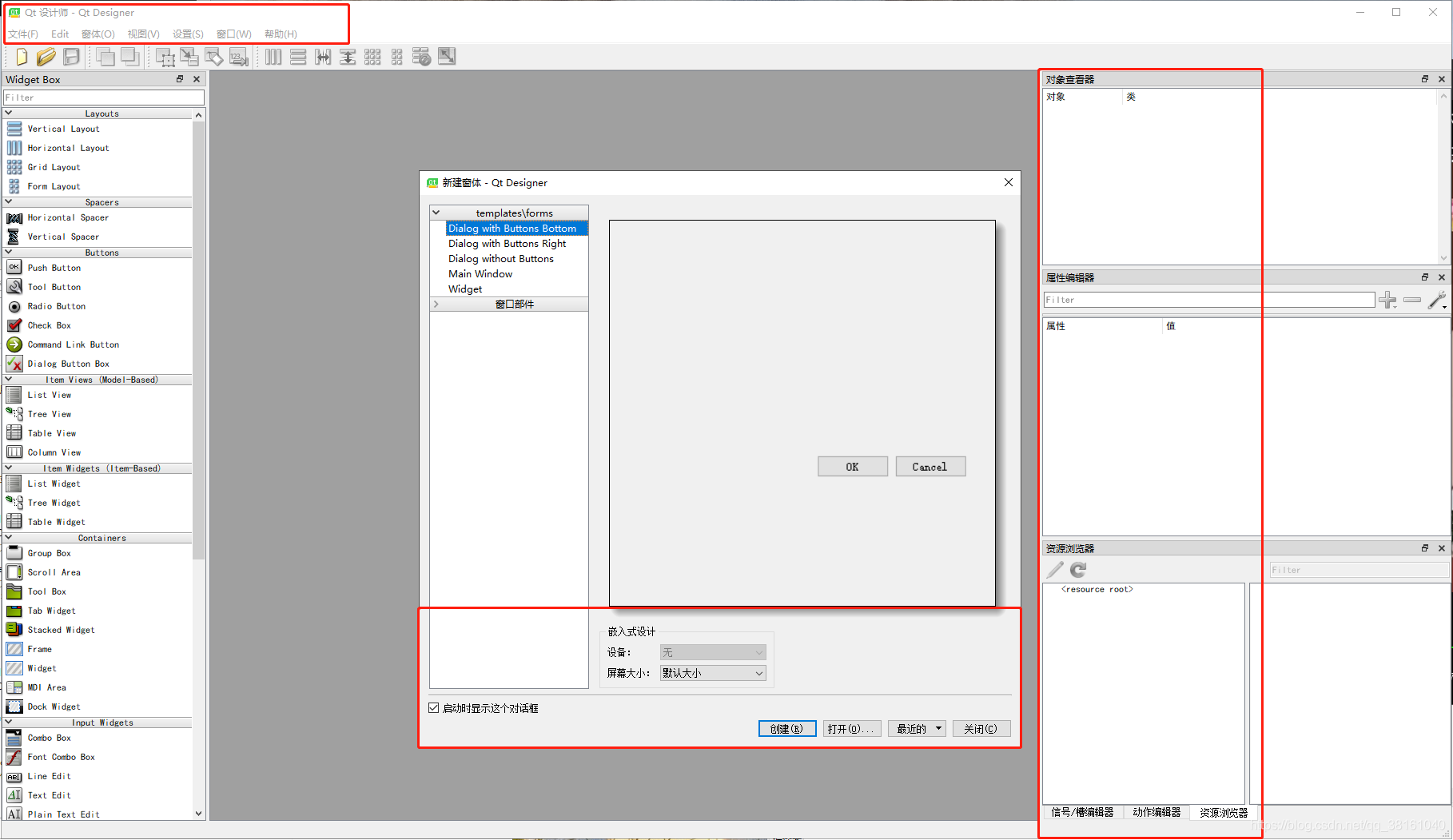Image resolution: width=1453 pixels, height=840 pixels.
Task: Open the 文件(F) menu
Action: [x=23, y=34]
